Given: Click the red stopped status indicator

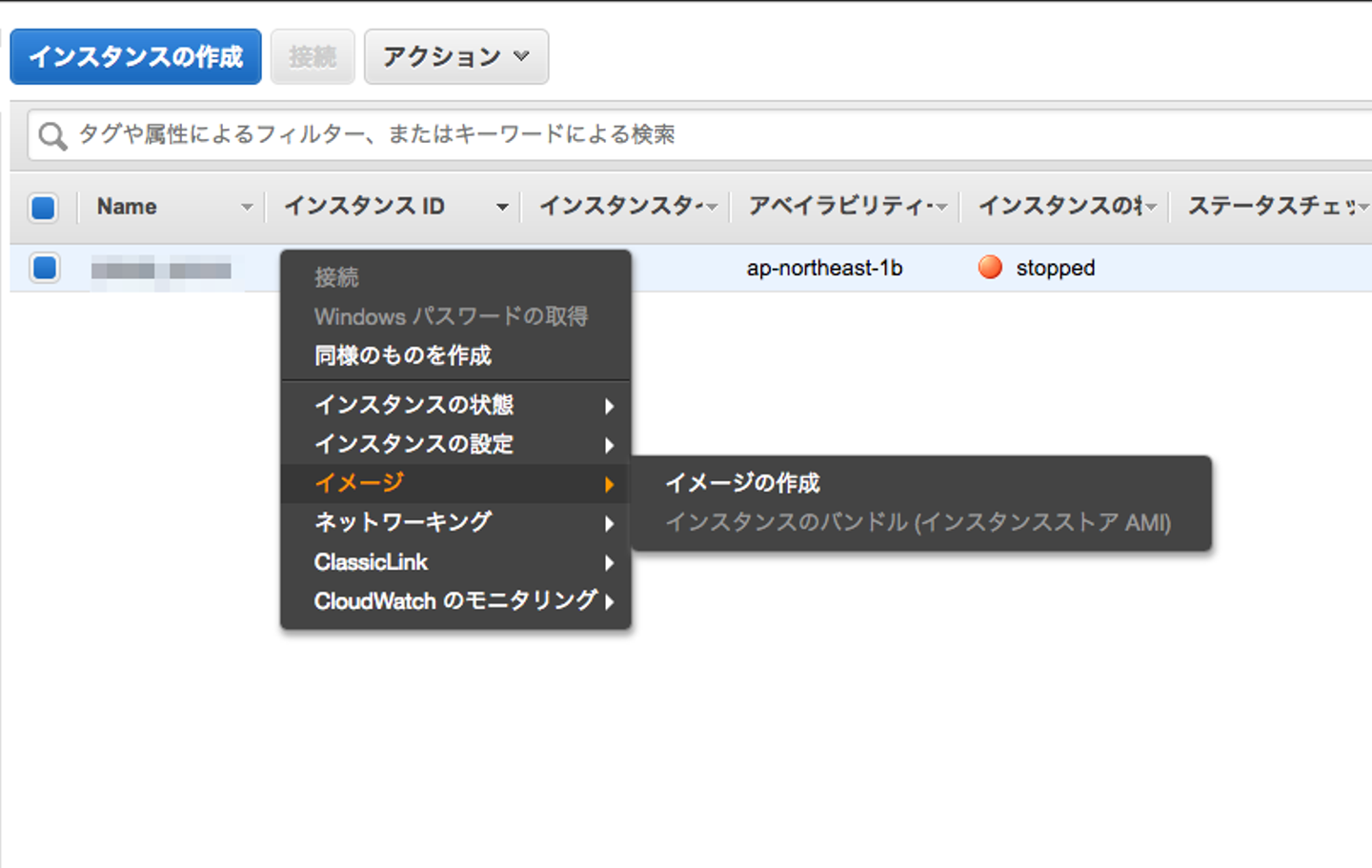Looking at the screenshot, I should coord(990,268).
